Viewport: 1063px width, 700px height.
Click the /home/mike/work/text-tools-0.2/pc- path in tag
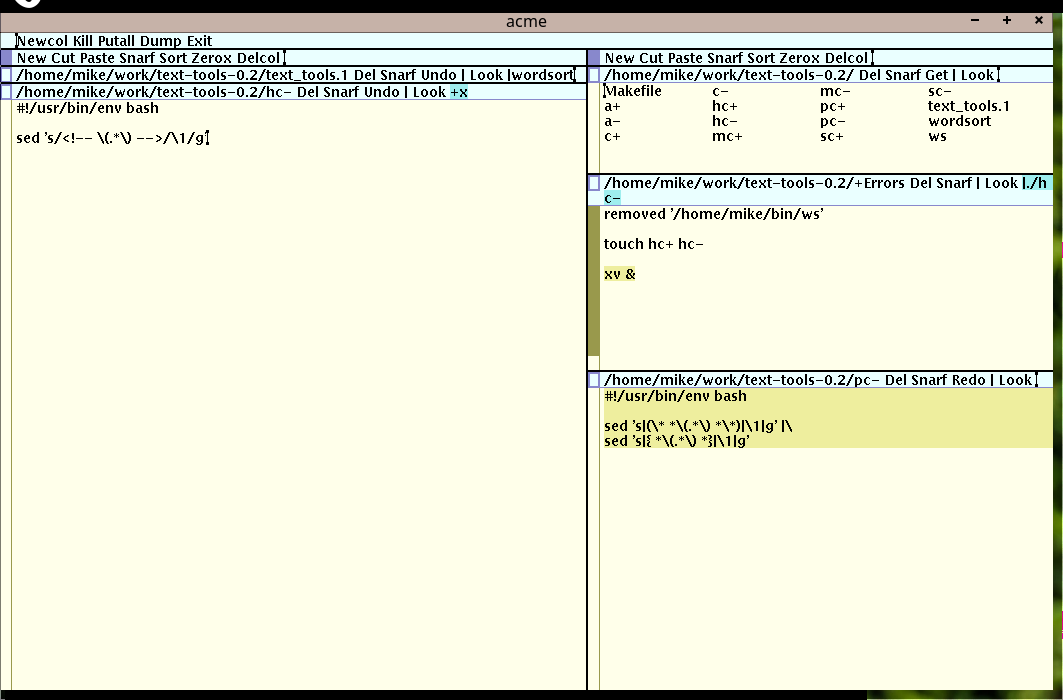coord(742,379)
